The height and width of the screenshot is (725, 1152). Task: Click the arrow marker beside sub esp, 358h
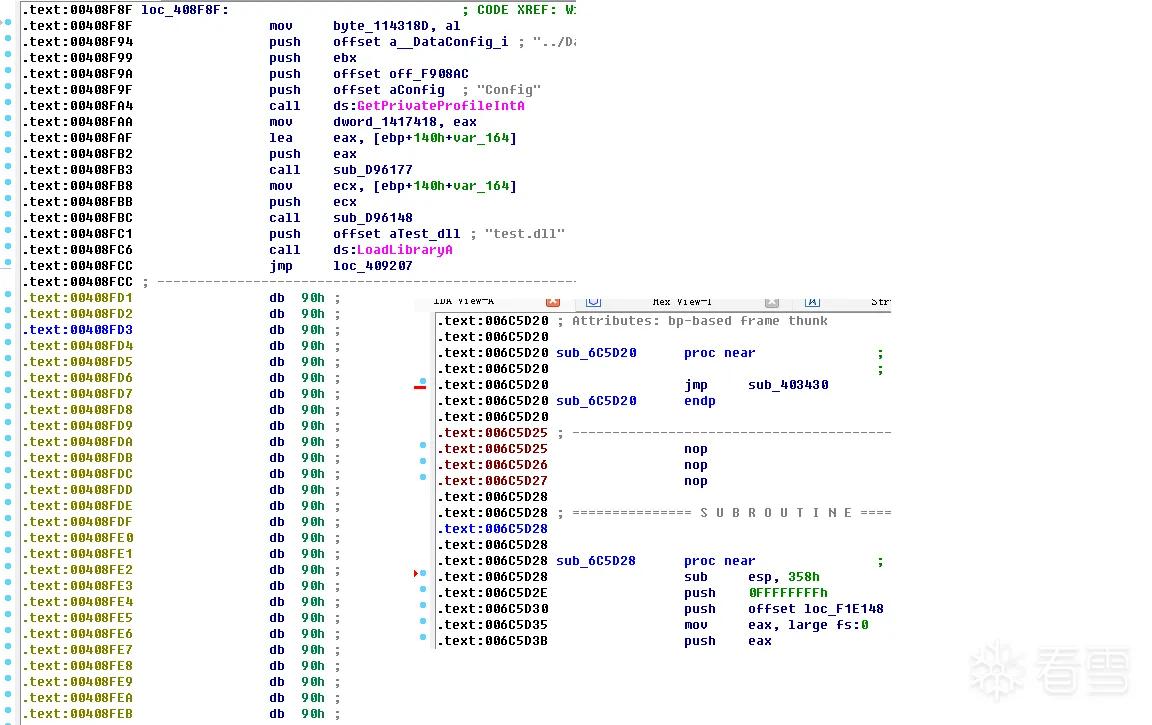tap(416, 573)
